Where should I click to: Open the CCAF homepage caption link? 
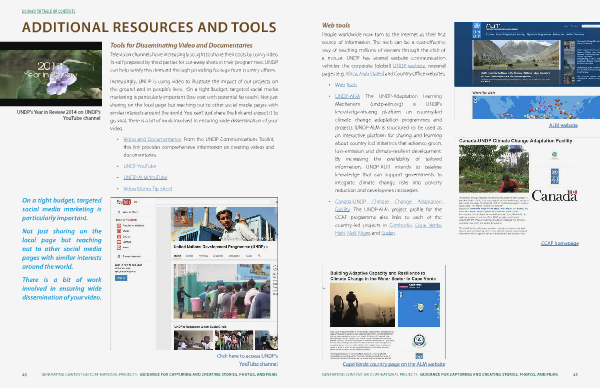coord(559,243)
